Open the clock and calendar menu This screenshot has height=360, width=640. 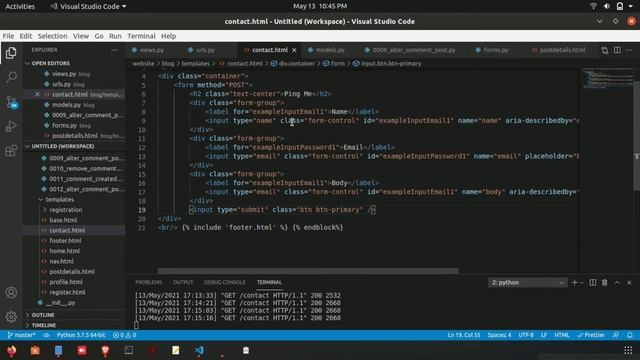point(320,6)
